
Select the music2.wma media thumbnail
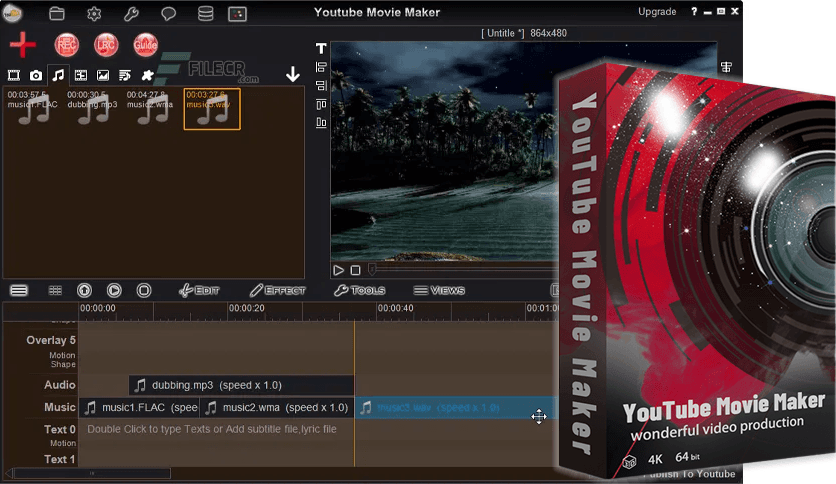(x=151, y=108)
